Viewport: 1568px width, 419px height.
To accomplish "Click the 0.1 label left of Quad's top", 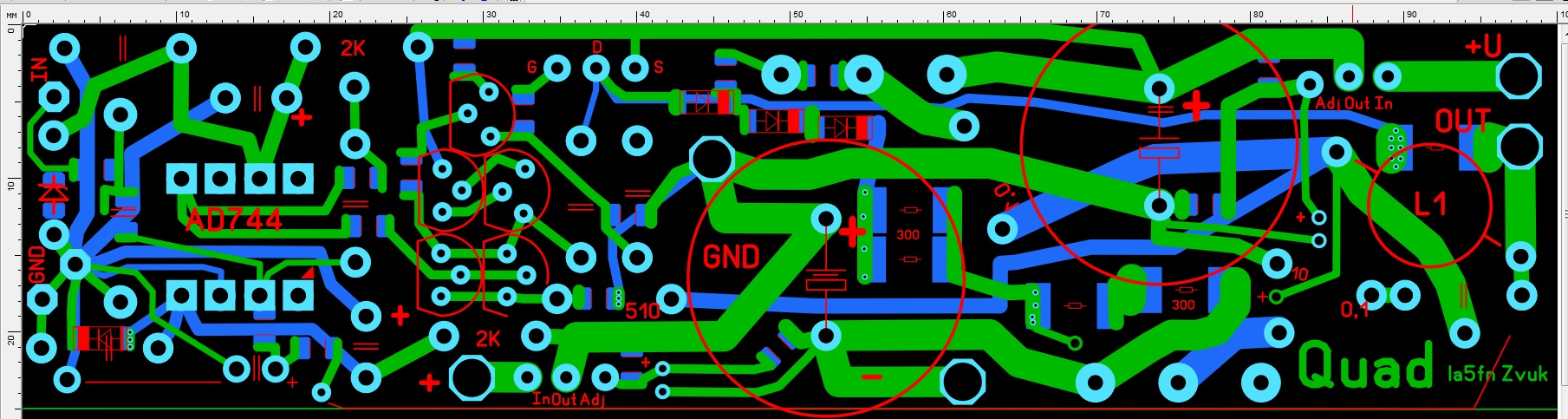I will click(1354, 310).
